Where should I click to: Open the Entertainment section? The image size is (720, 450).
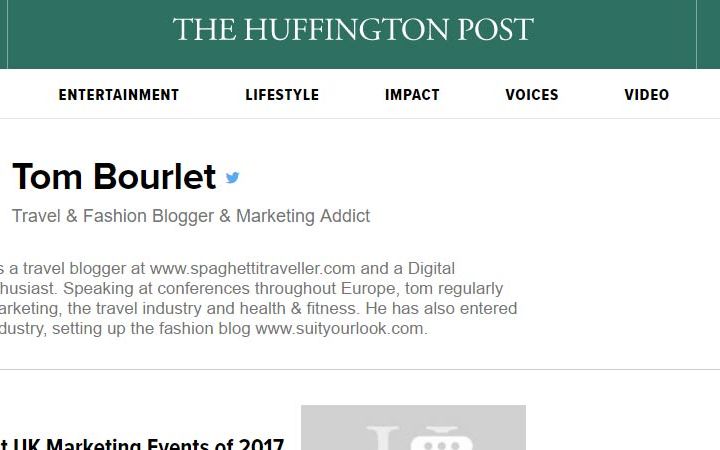(118, 95)
